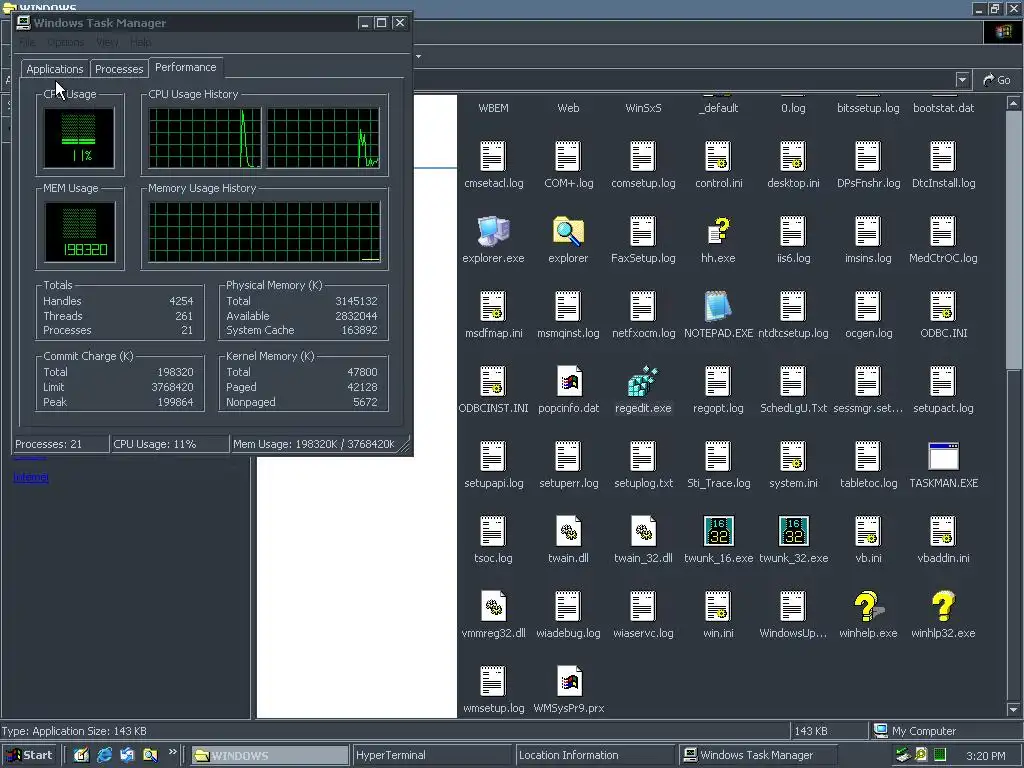The height and width of the screenshot is (768, 1024).
Task: Expand hidden quick launch icons chevron
Action: [172, 752]
